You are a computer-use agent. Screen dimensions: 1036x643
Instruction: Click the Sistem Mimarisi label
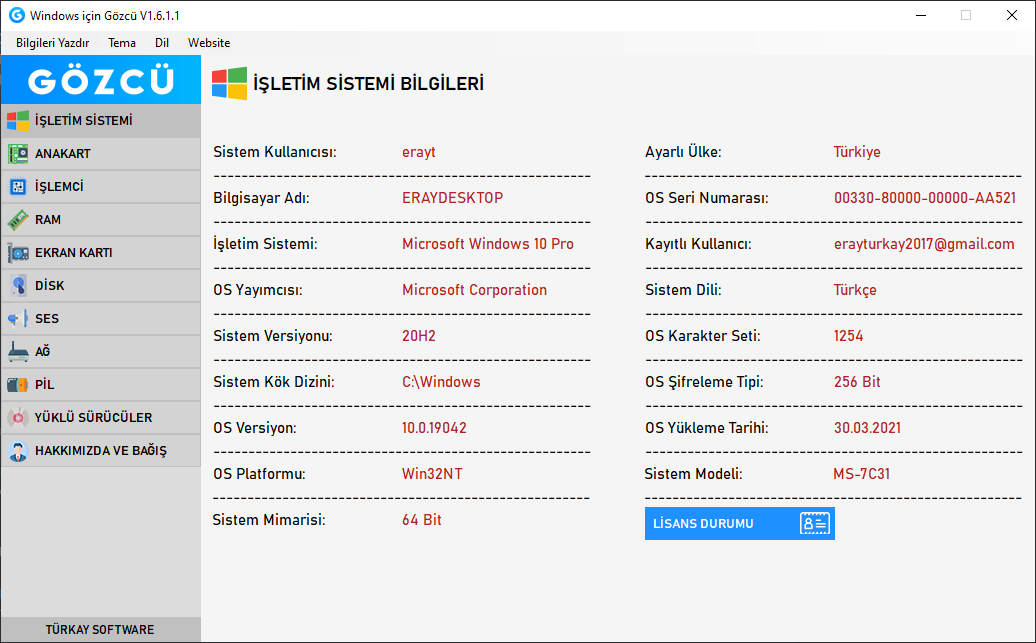click(x=269, y=520)
